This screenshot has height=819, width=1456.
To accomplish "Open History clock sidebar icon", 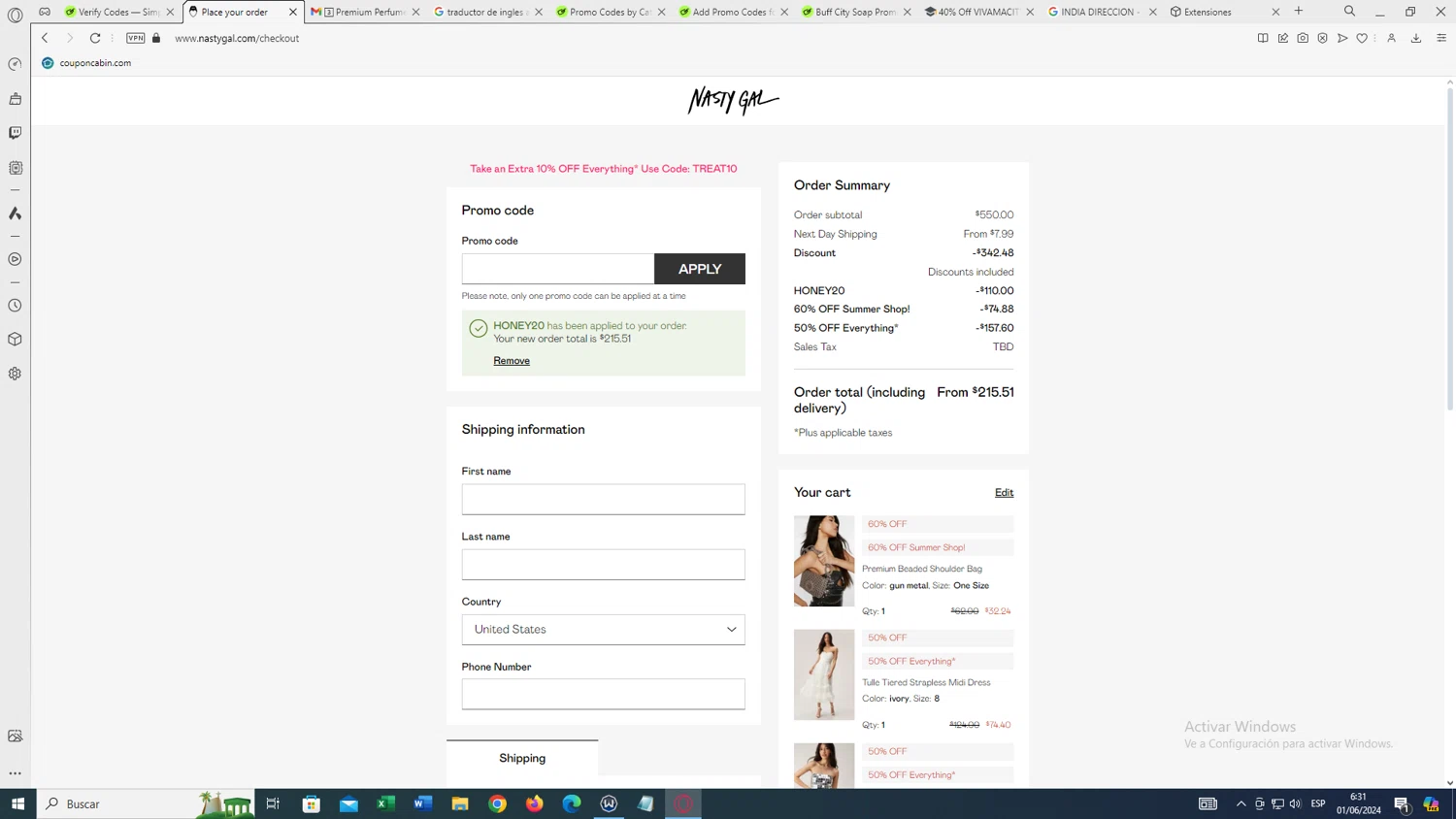I will [15, 306].
